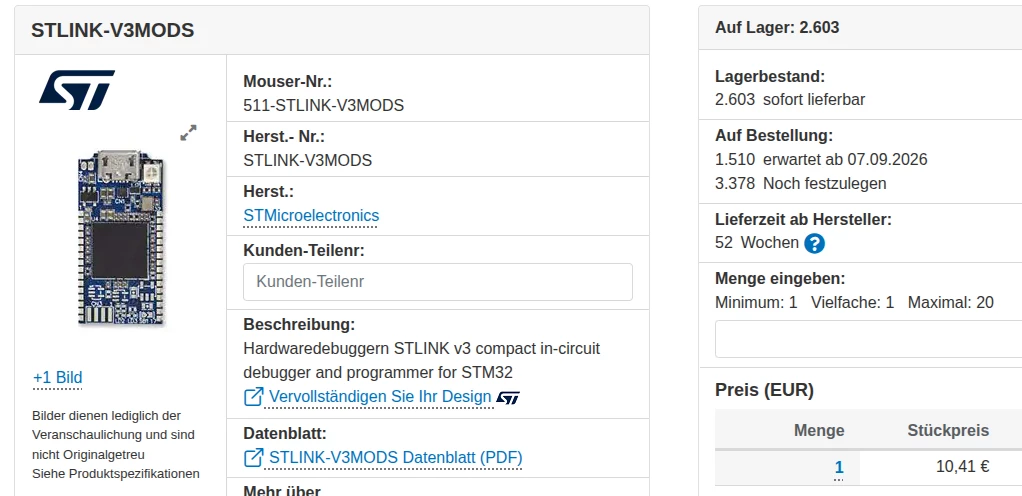Open the STMicroelectronics manufacturer link
Viewport: 1022px width, 496px height.
[311, 216]
